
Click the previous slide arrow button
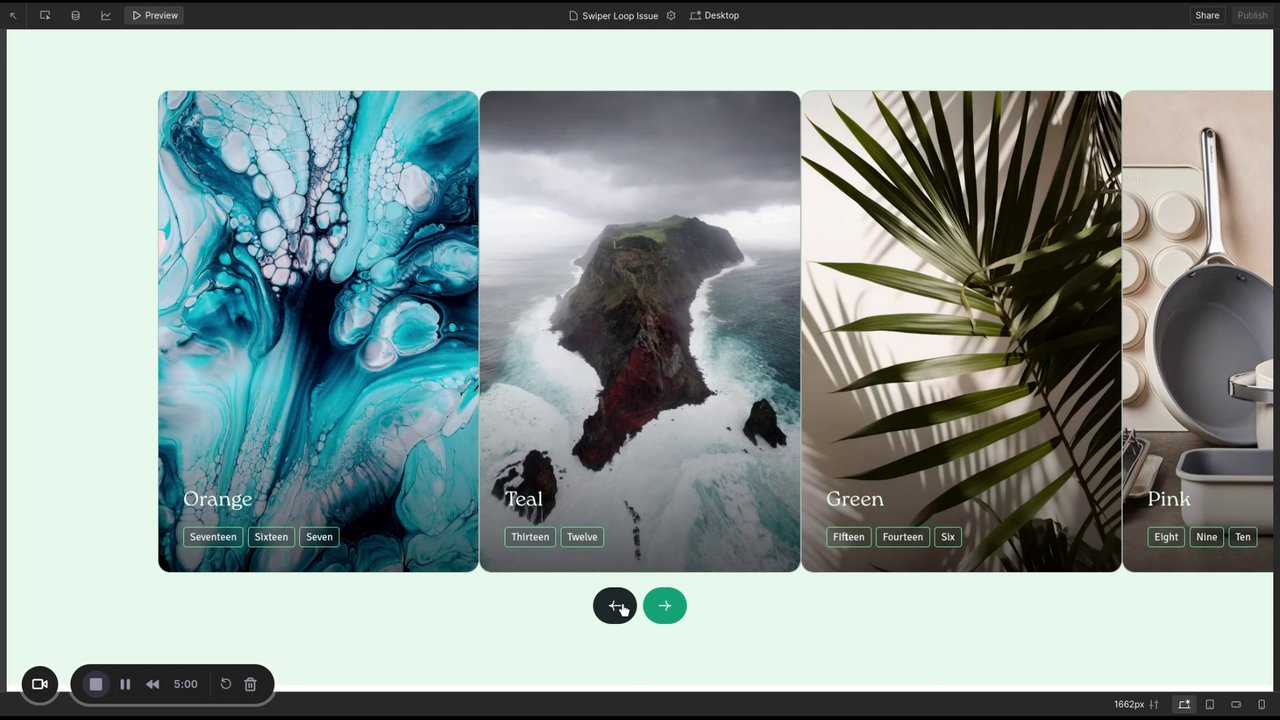(x=615, y=606)
